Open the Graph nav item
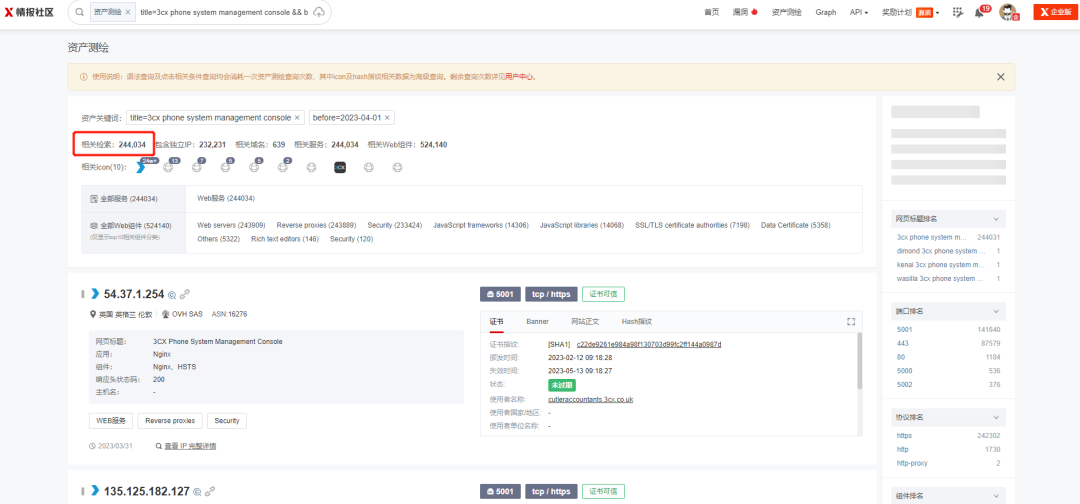 click(x=826, y=12)
